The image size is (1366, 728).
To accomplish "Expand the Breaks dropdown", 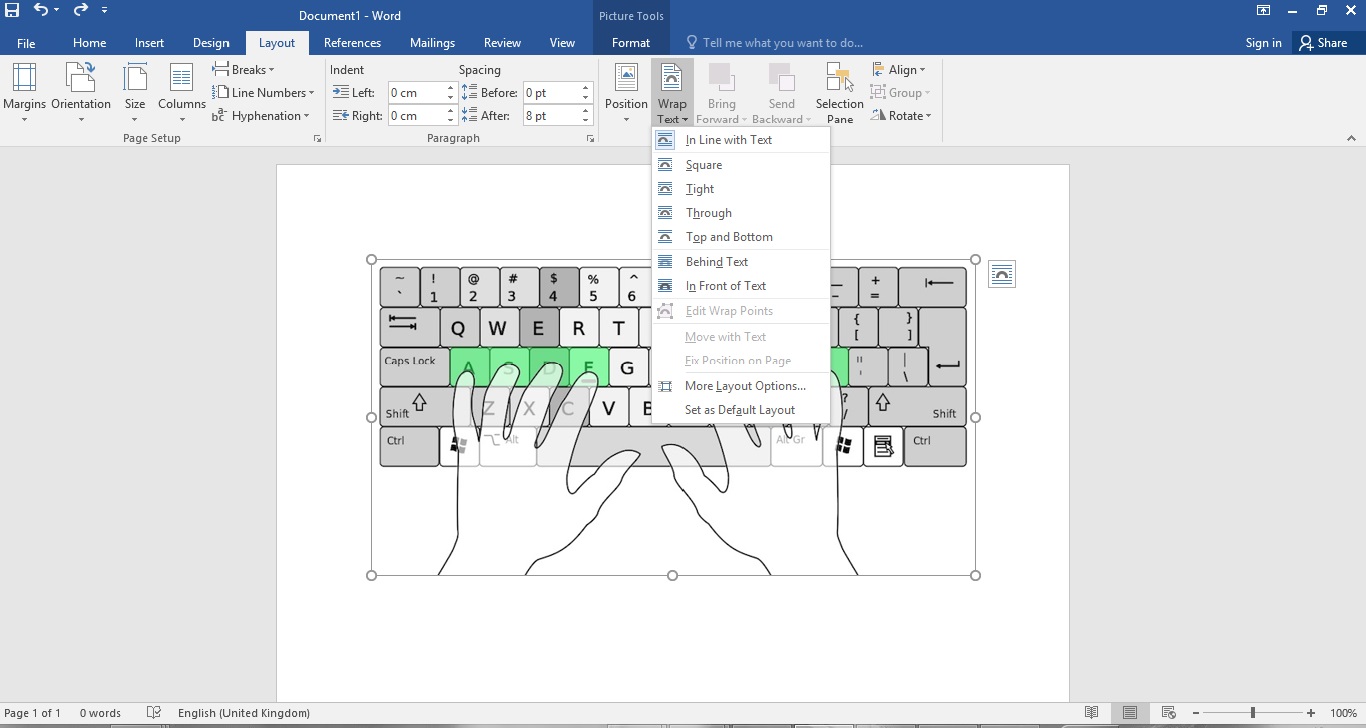I will (x=243, y=70).
